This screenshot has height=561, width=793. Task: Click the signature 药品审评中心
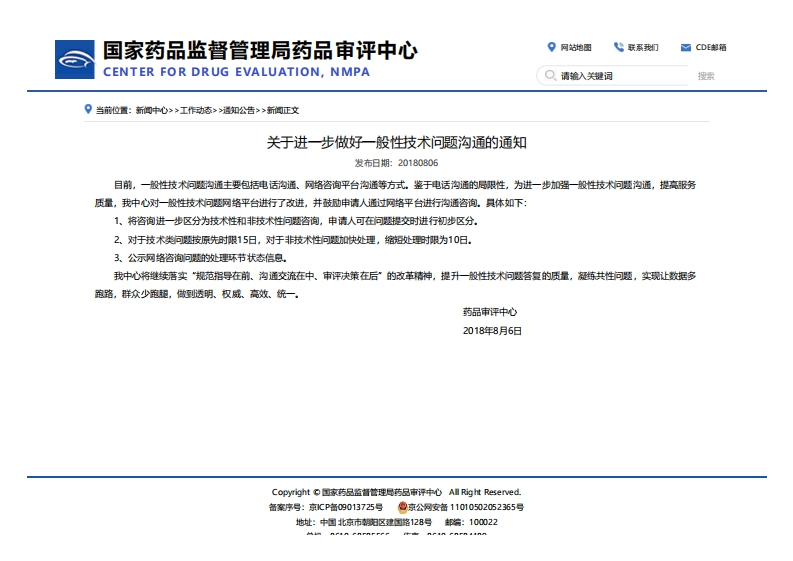[x=490, y=312]
